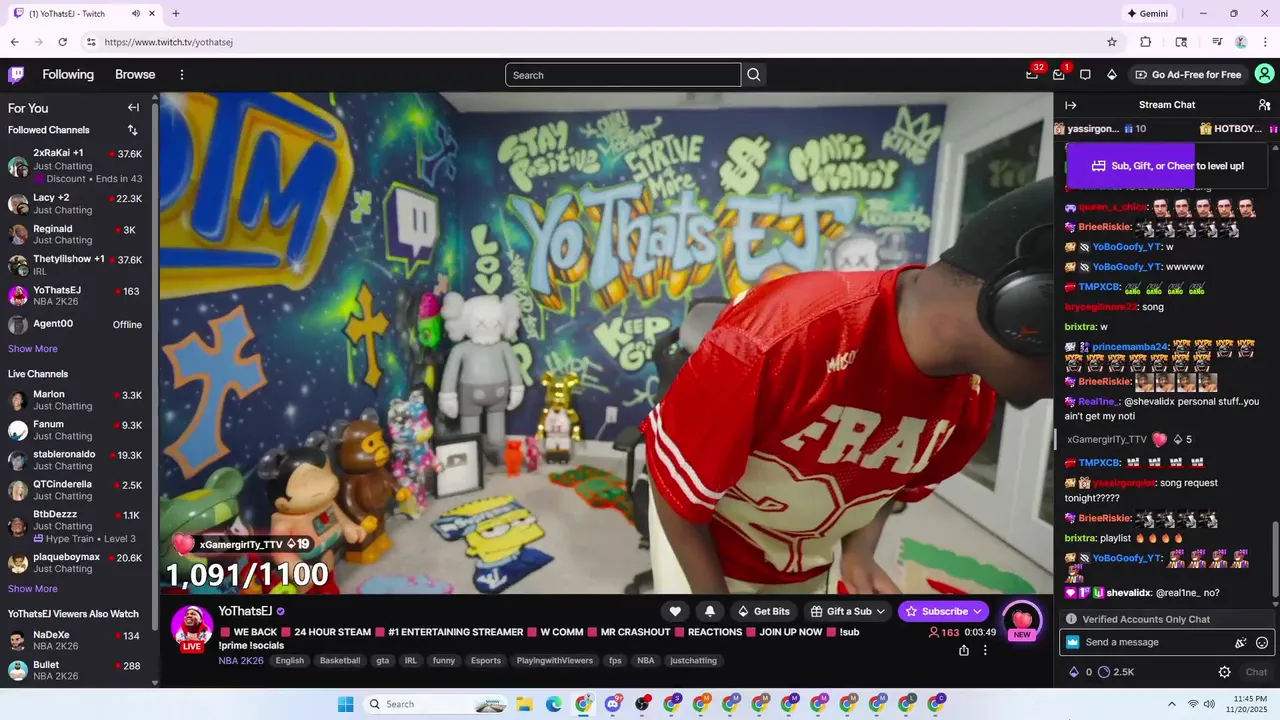
Task: Open the stream's three-dot options menu
Action: coord(985,650)
